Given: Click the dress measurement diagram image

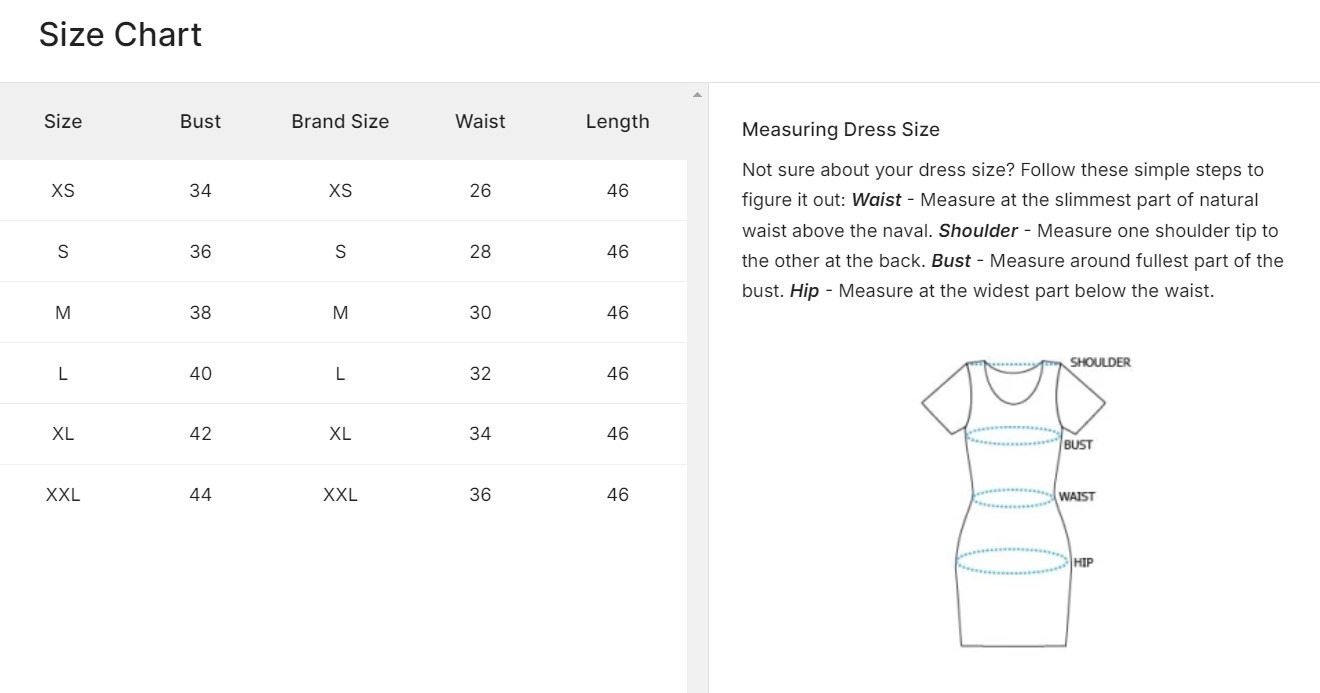Looking at the screenshot, I should [x=1026, y=503].
